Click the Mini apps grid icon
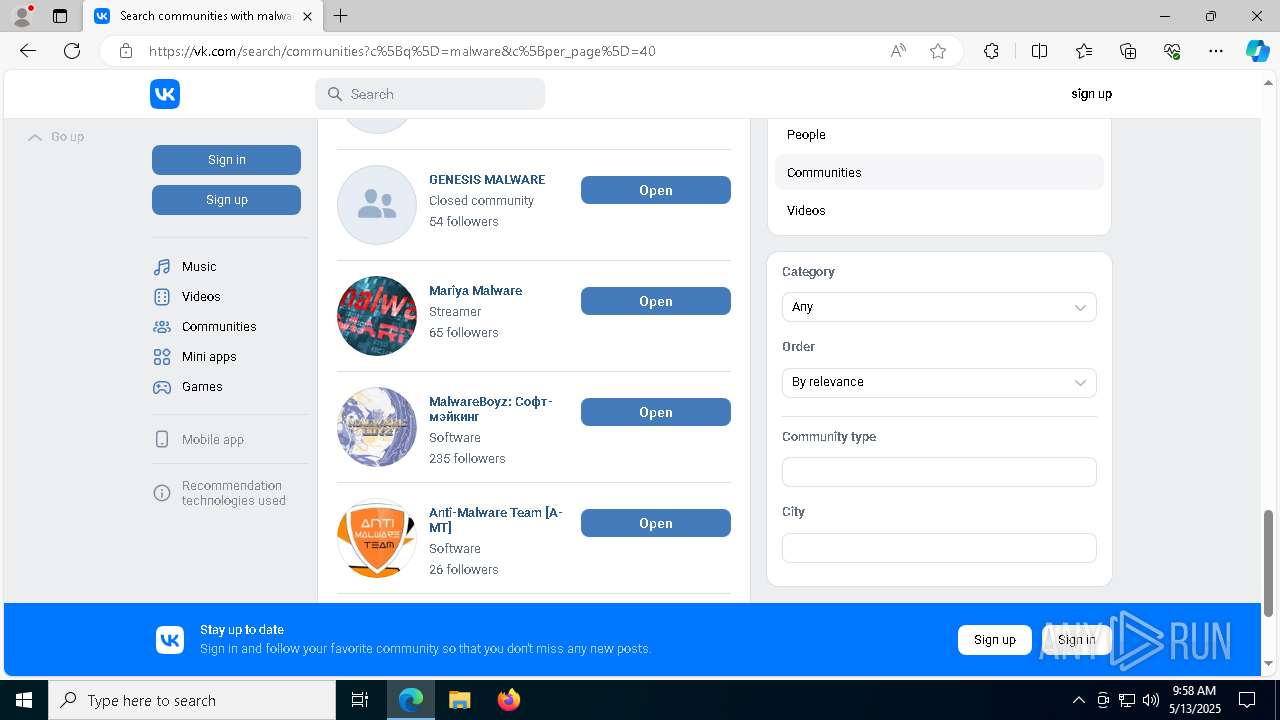The height and width of the screenshot is (720, 1280). pos(162,357)
